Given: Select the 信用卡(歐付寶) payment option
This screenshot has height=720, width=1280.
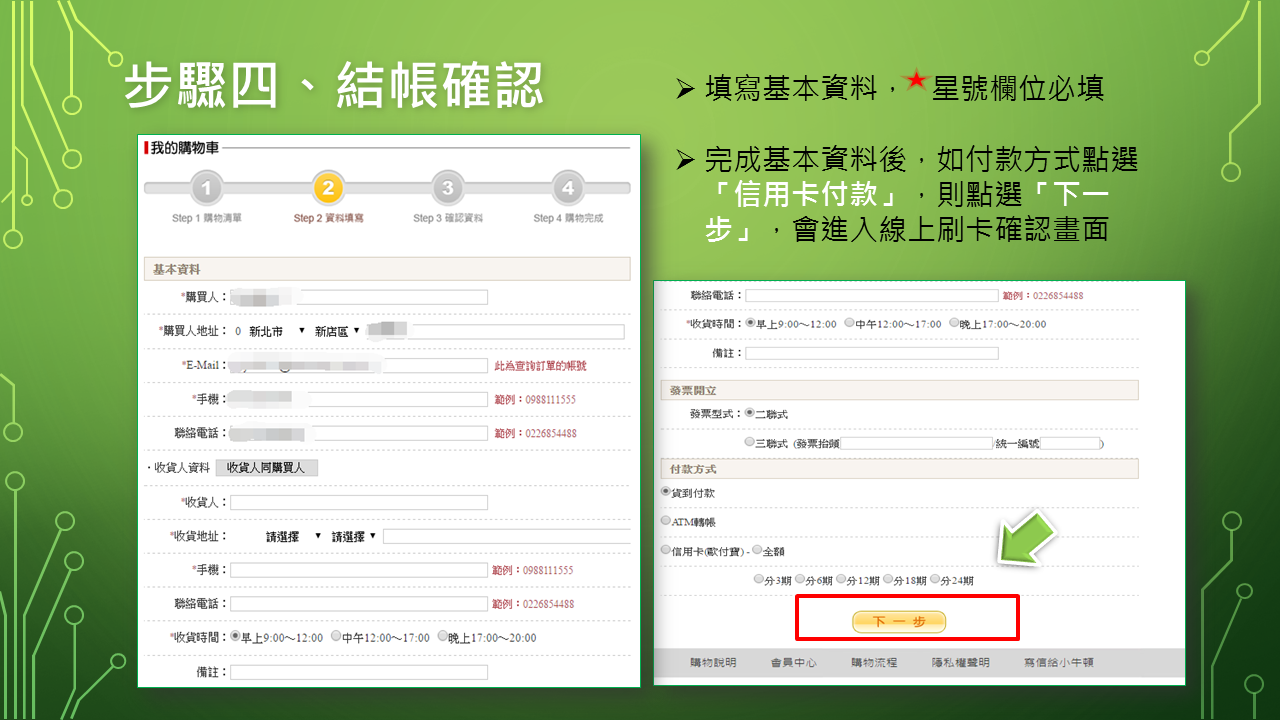Looking at the screenshot, I should pos(666,550).
